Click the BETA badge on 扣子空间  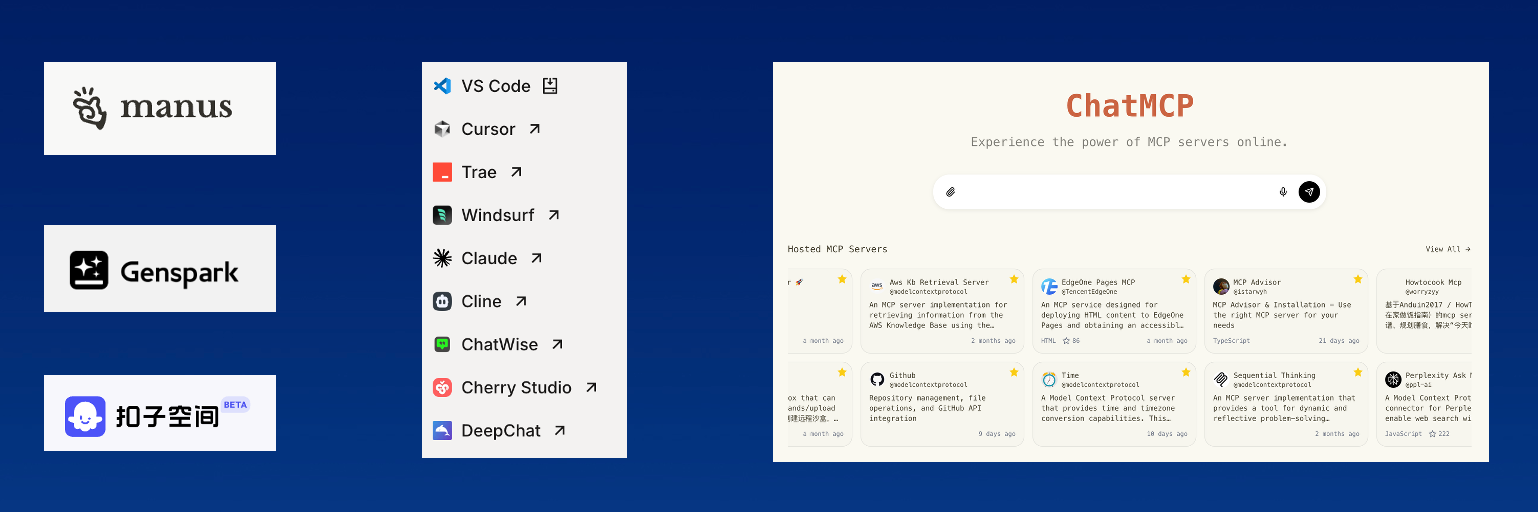235,405
